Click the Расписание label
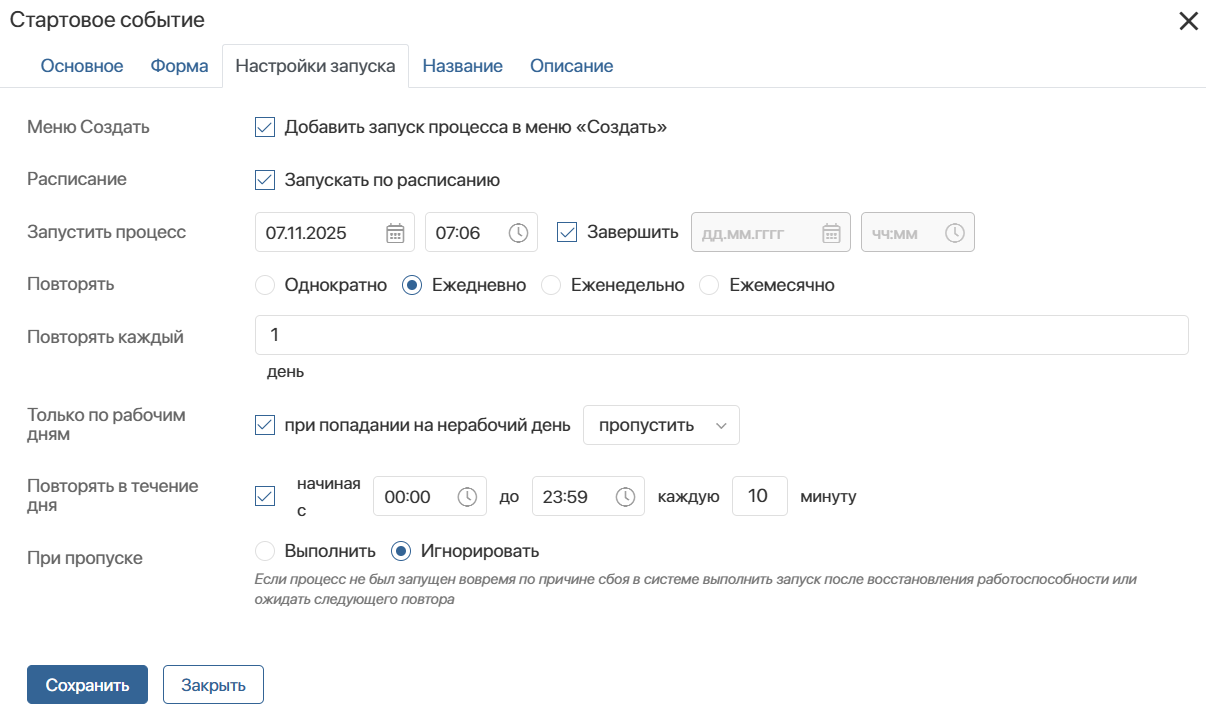The width and height of the screenshot is (1206, 710). tap(77, 179)
